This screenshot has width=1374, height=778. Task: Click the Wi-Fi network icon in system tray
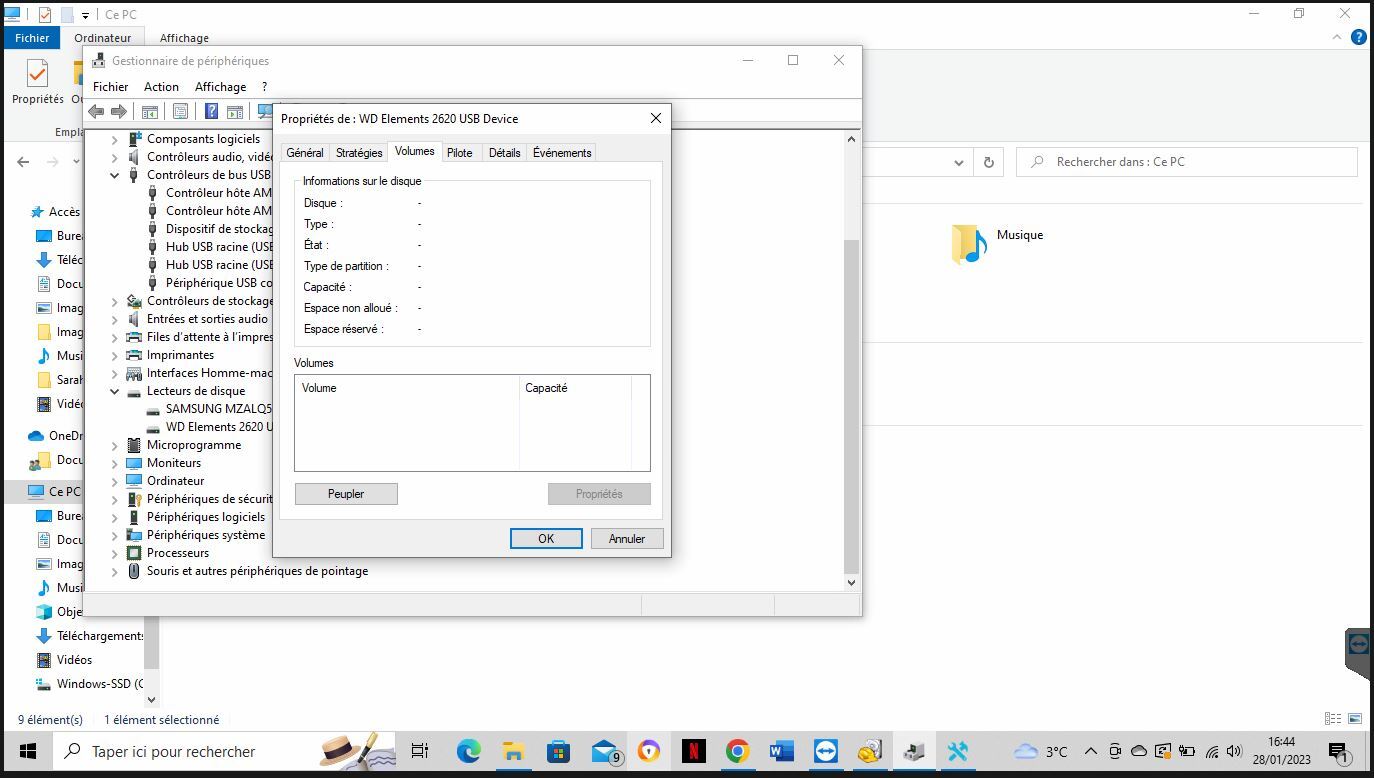pos(1211,751)
